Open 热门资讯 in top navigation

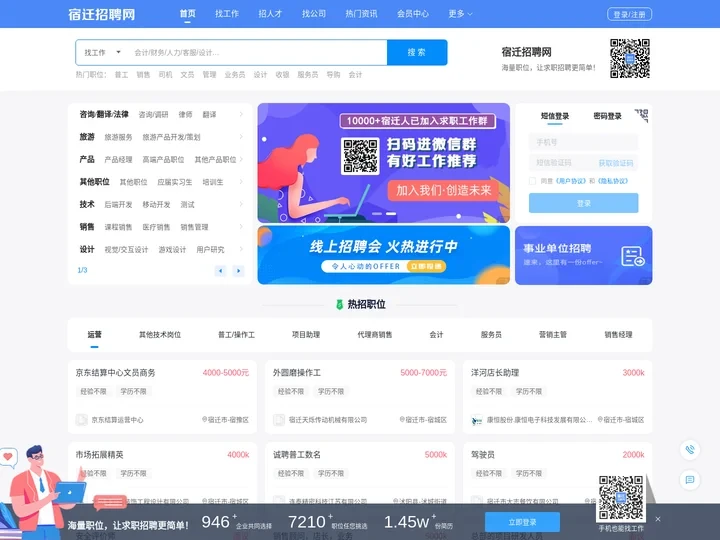[x=361, y=14]
